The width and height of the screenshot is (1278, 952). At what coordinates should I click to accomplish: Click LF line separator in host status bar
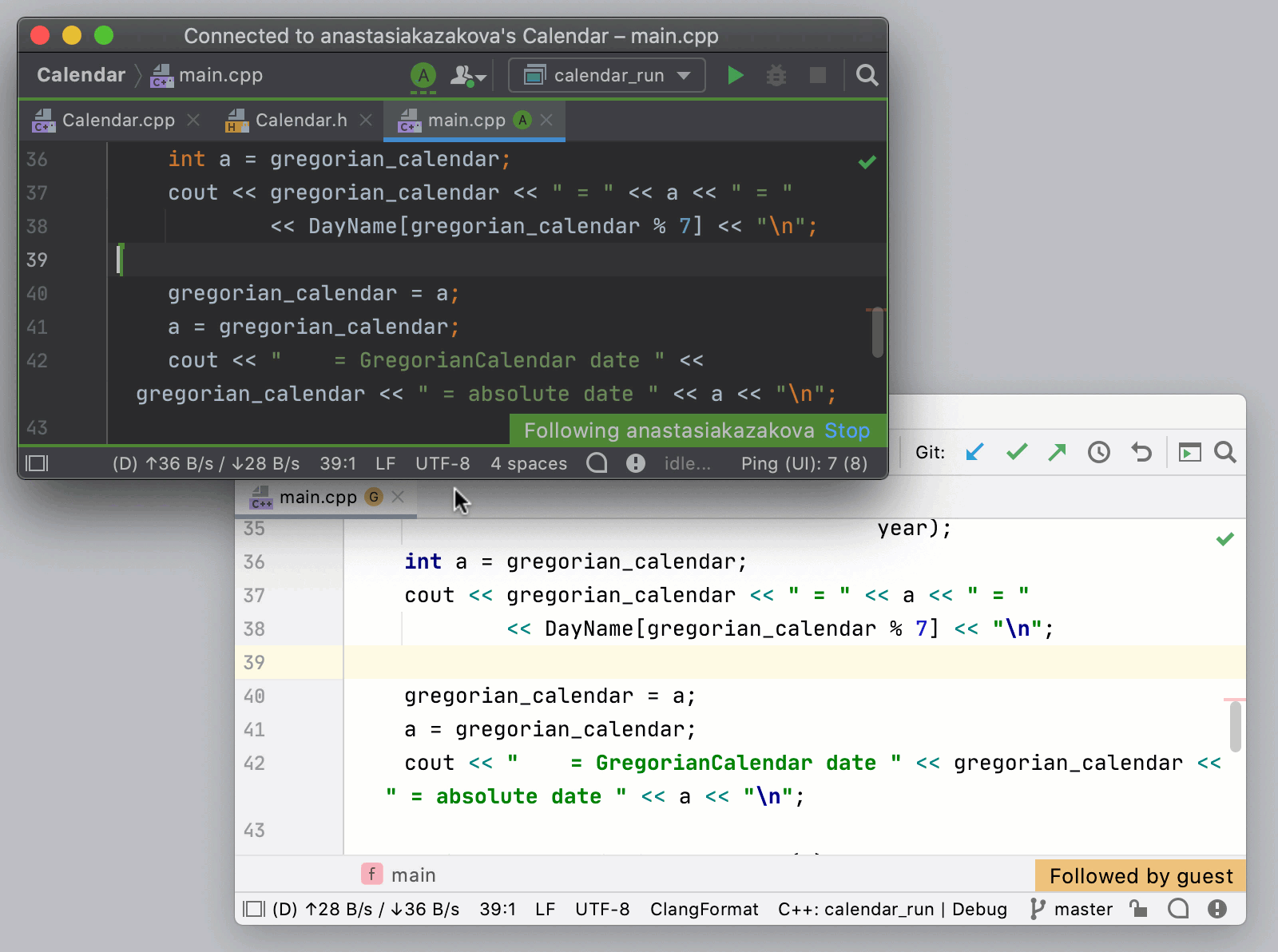tap(546, 909)
